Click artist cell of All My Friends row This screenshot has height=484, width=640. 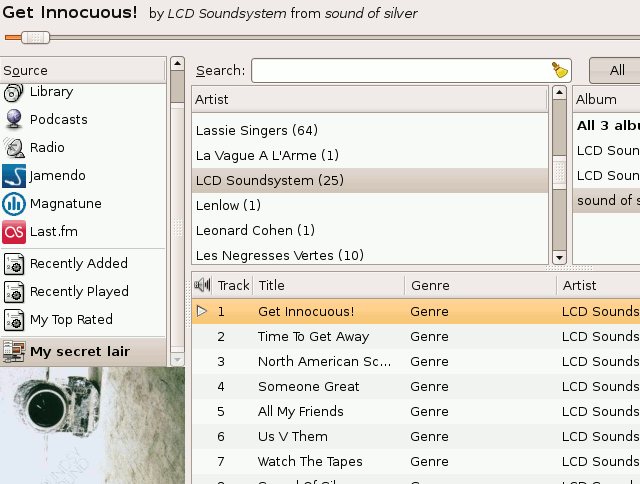click(x=600, y=411)
